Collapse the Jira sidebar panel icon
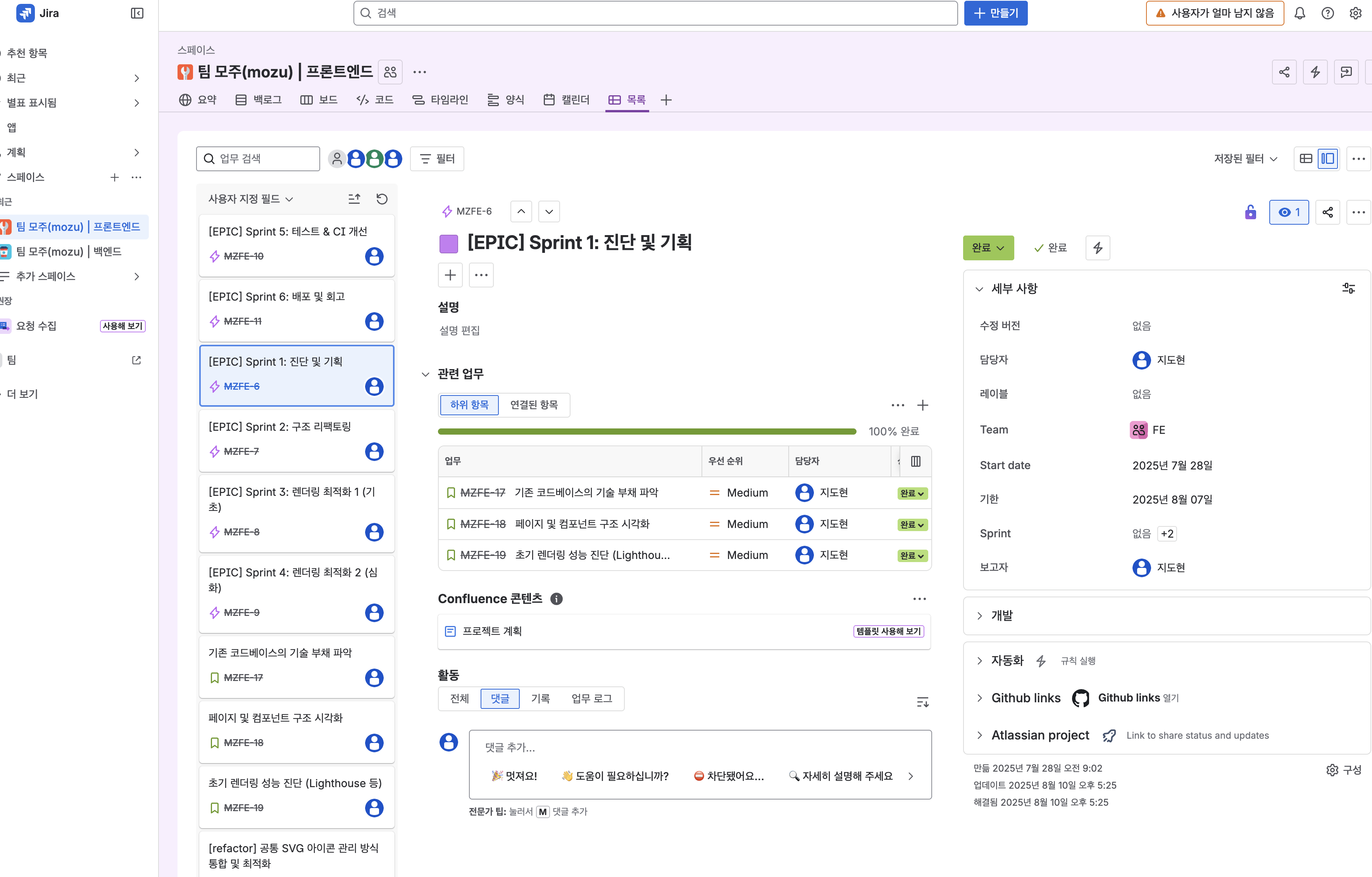 click(x=137, y=13)
